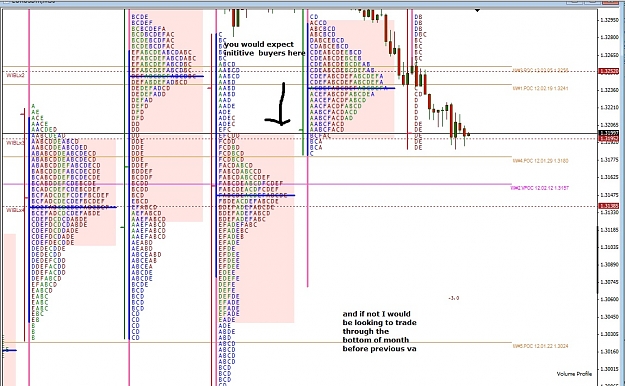This screenshot has height=386, width=625.
Task: Click the 1.30890 price axis label
Action: point(610,264)
